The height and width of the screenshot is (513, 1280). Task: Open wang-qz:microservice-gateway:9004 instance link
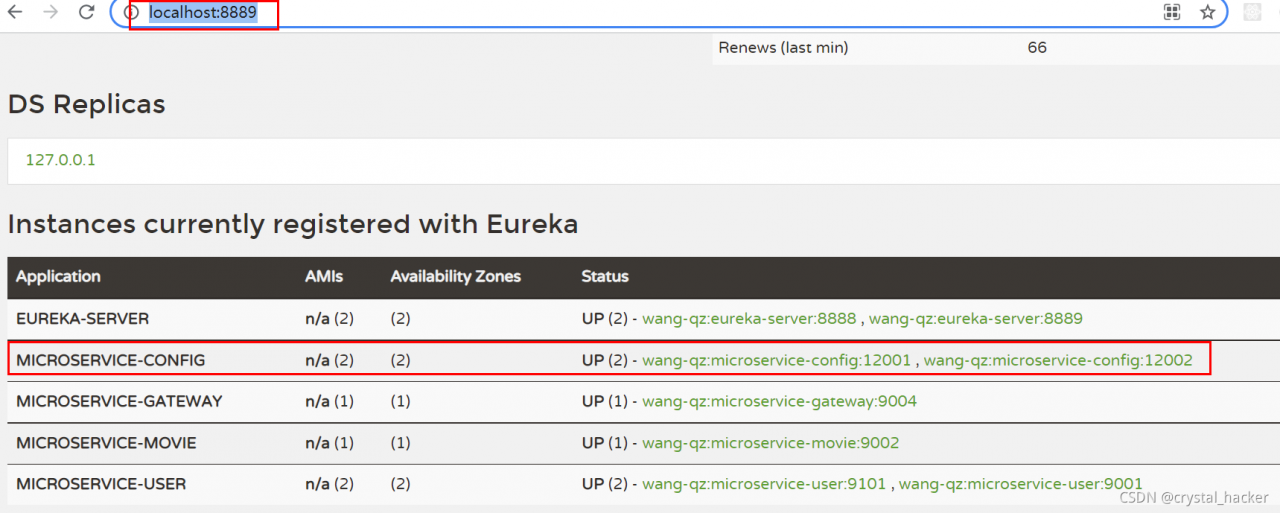click(779, 401)
